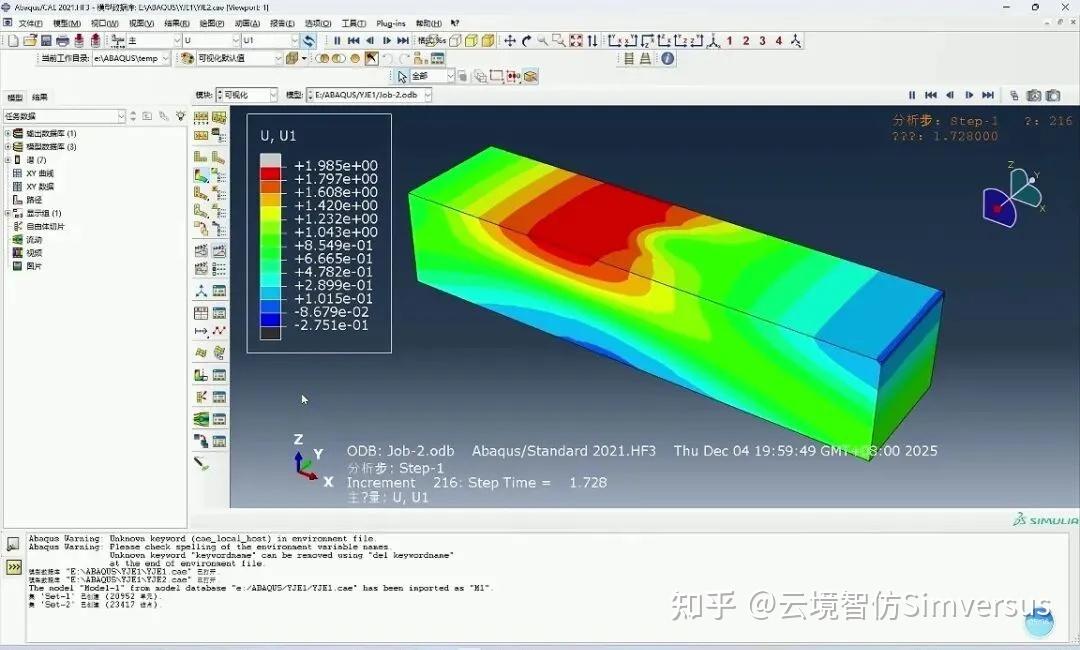Open the Job-2.odb model dropdown

coord(427,95)
